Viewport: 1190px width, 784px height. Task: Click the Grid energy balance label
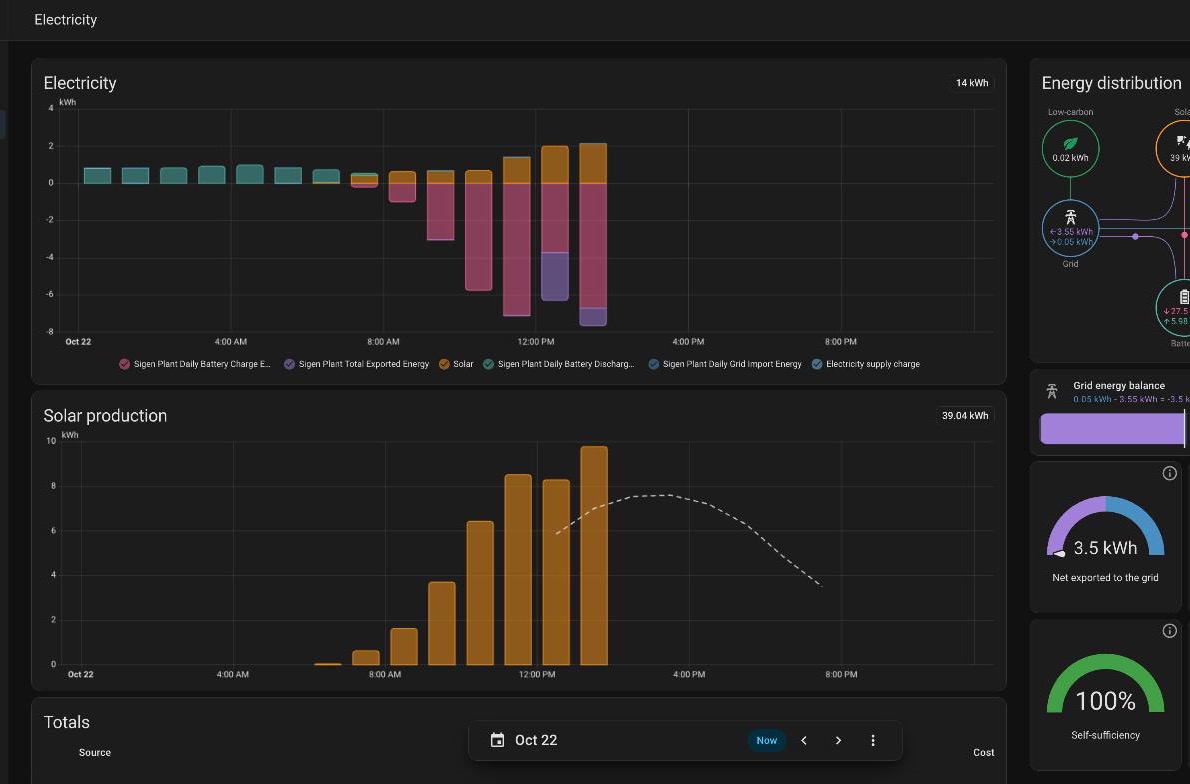(x=1119, y=386)
